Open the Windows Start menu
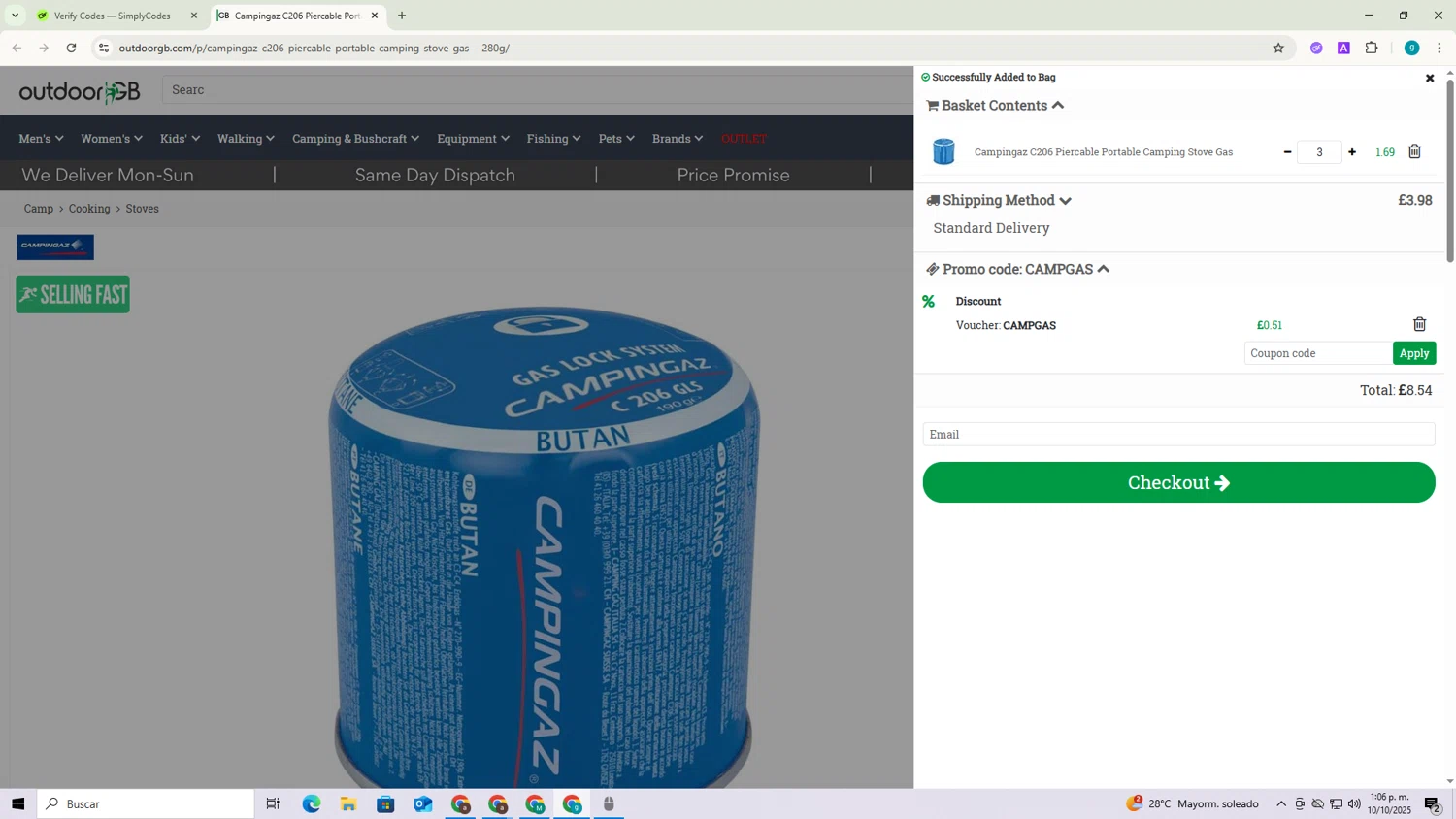Screen dimensions: 1456x819 [17, 803]
